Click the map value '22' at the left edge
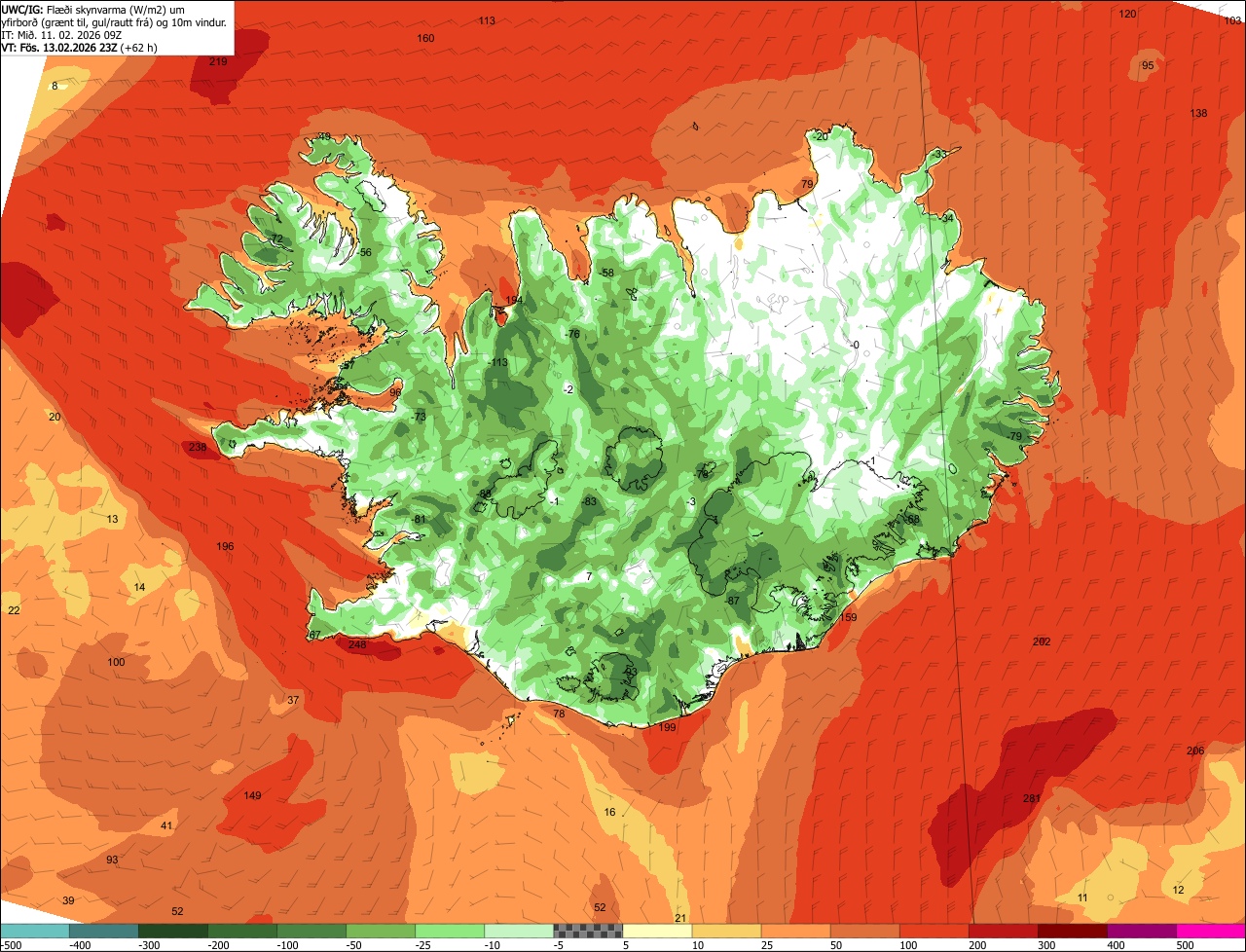This screenshot has height=952, width=1246. (x=14, y=610)
